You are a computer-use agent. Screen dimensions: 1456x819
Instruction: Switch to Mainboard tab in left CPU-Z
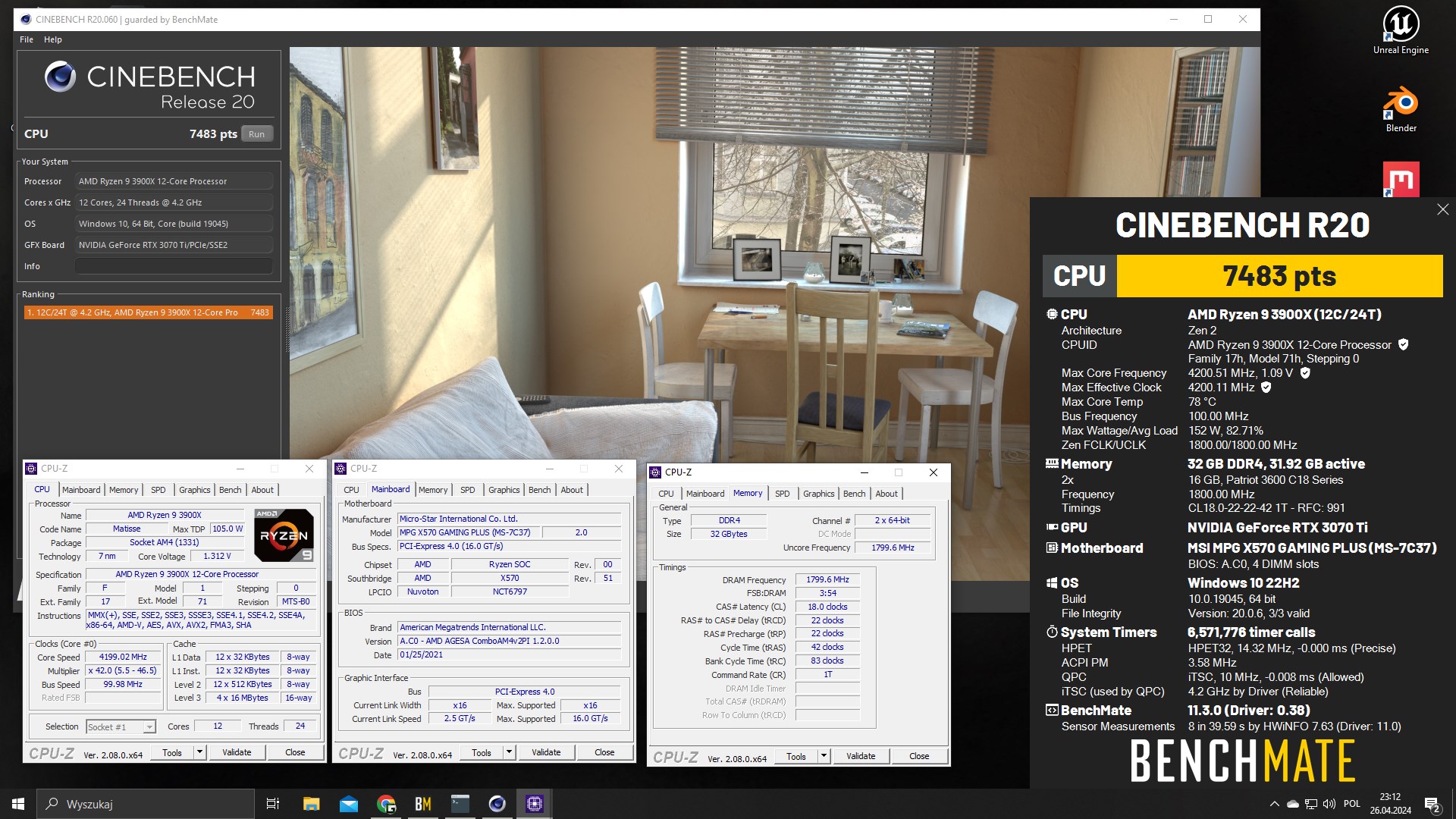tap(81, 490)
